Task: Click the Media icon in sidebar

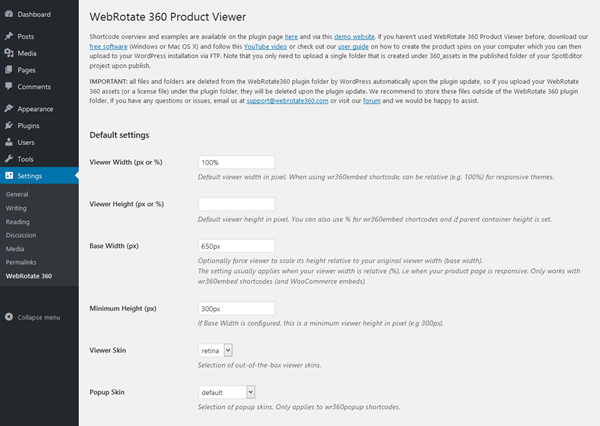Action: [x=9, y=54]
